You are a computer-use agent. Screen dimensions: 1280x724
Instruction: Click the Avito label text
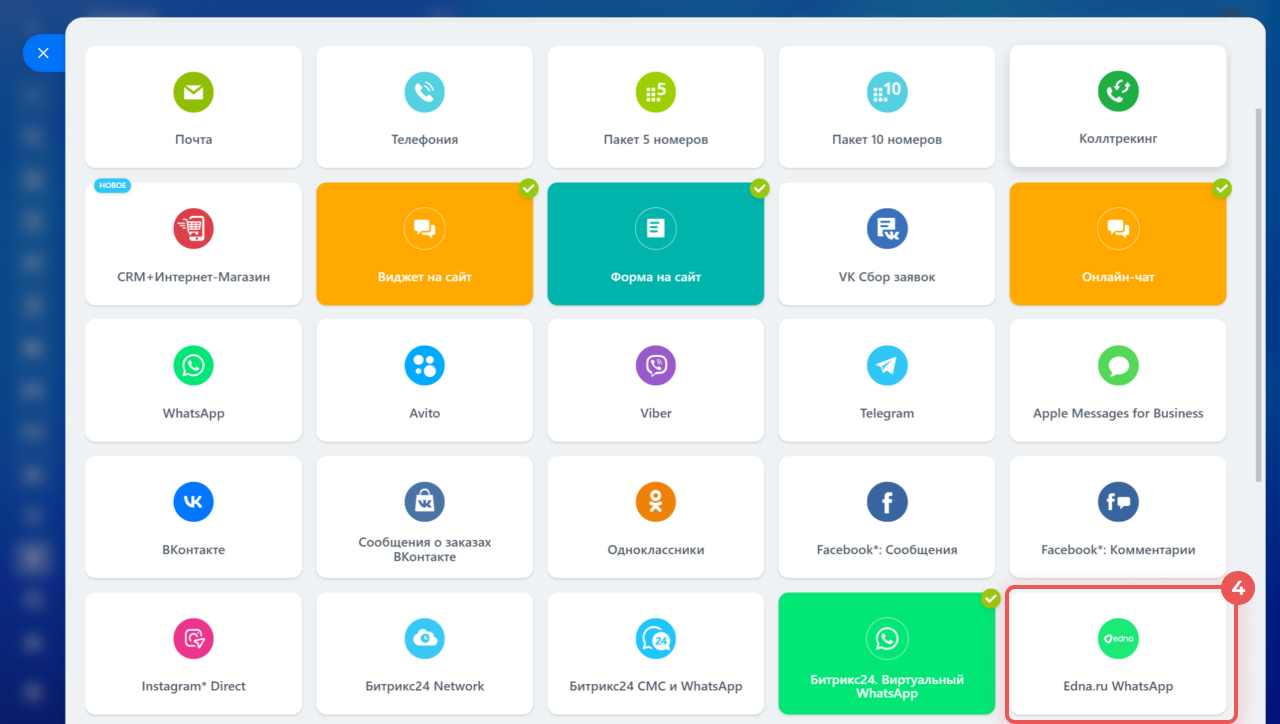pos(424,413)
